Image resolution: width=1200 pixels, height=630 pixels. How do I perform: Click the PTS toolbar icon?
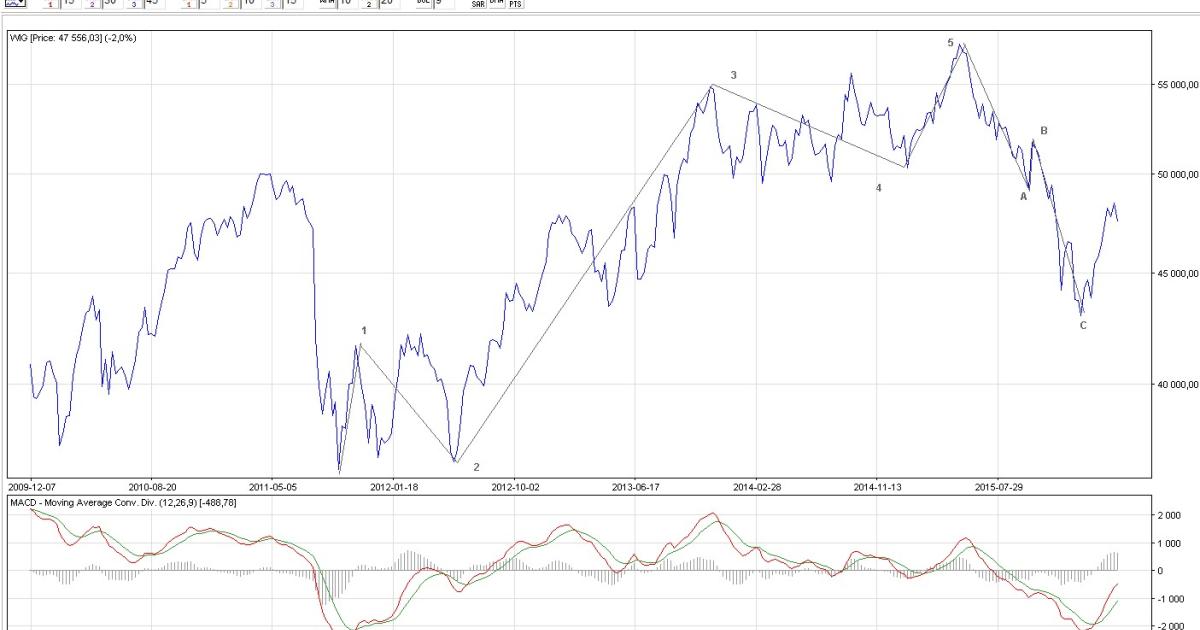(514, 4)
